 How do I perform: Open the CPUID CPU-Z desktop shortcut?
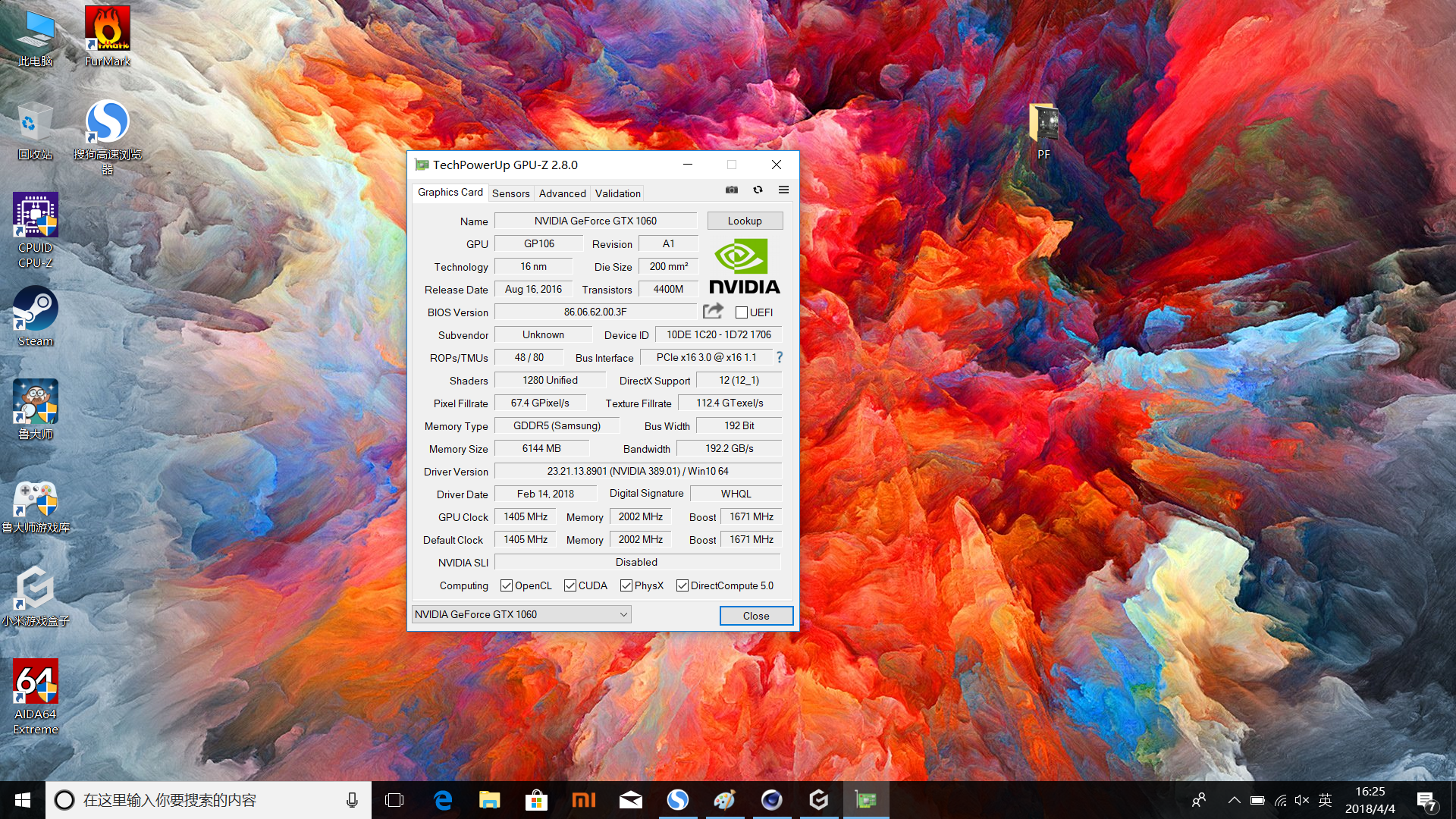36,231
